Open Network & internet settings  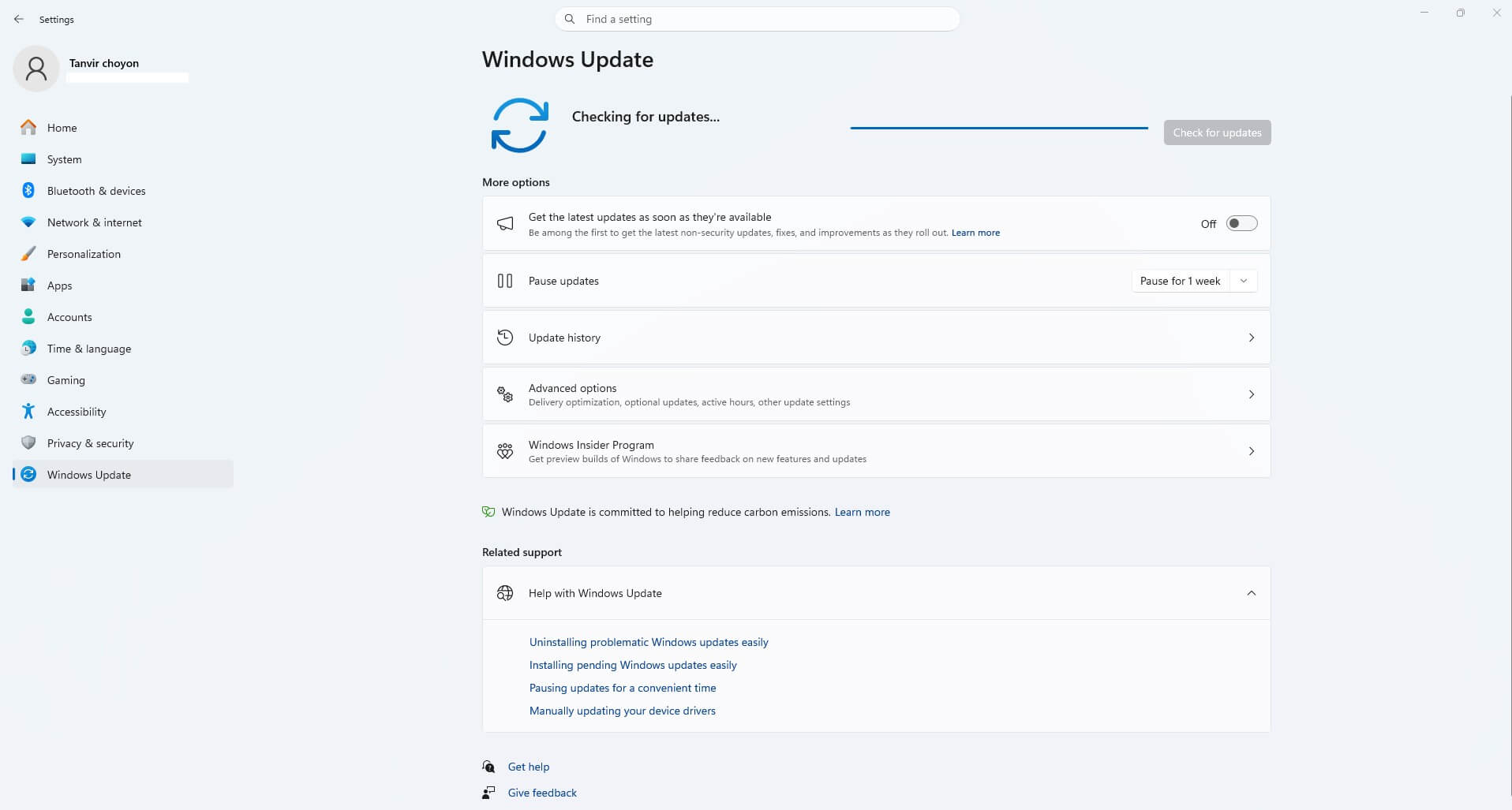click(123, 222)
